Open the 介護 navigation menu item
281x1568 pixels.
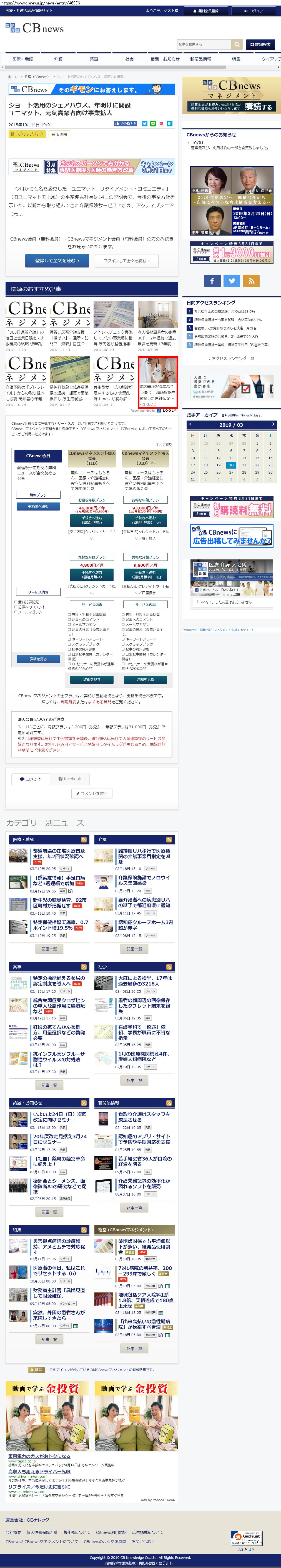click(58, 59)
